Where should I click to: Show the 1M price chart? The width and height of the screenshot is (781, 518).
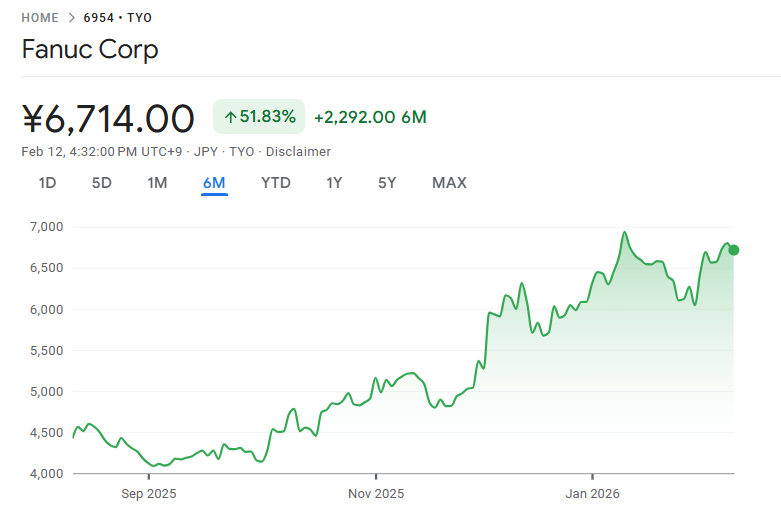tap(157, 182)
